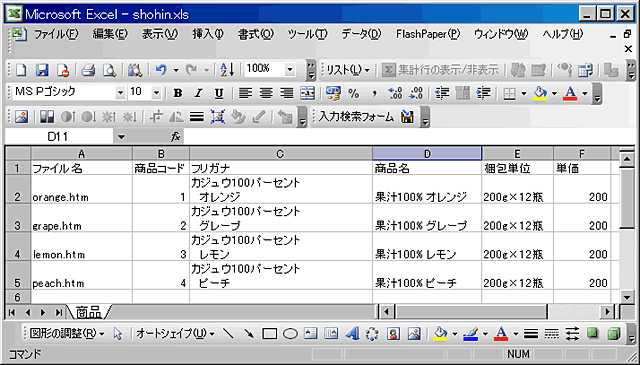Insert a text box
The height and width of the screenshot is (365, 640).
pos(311,334)
